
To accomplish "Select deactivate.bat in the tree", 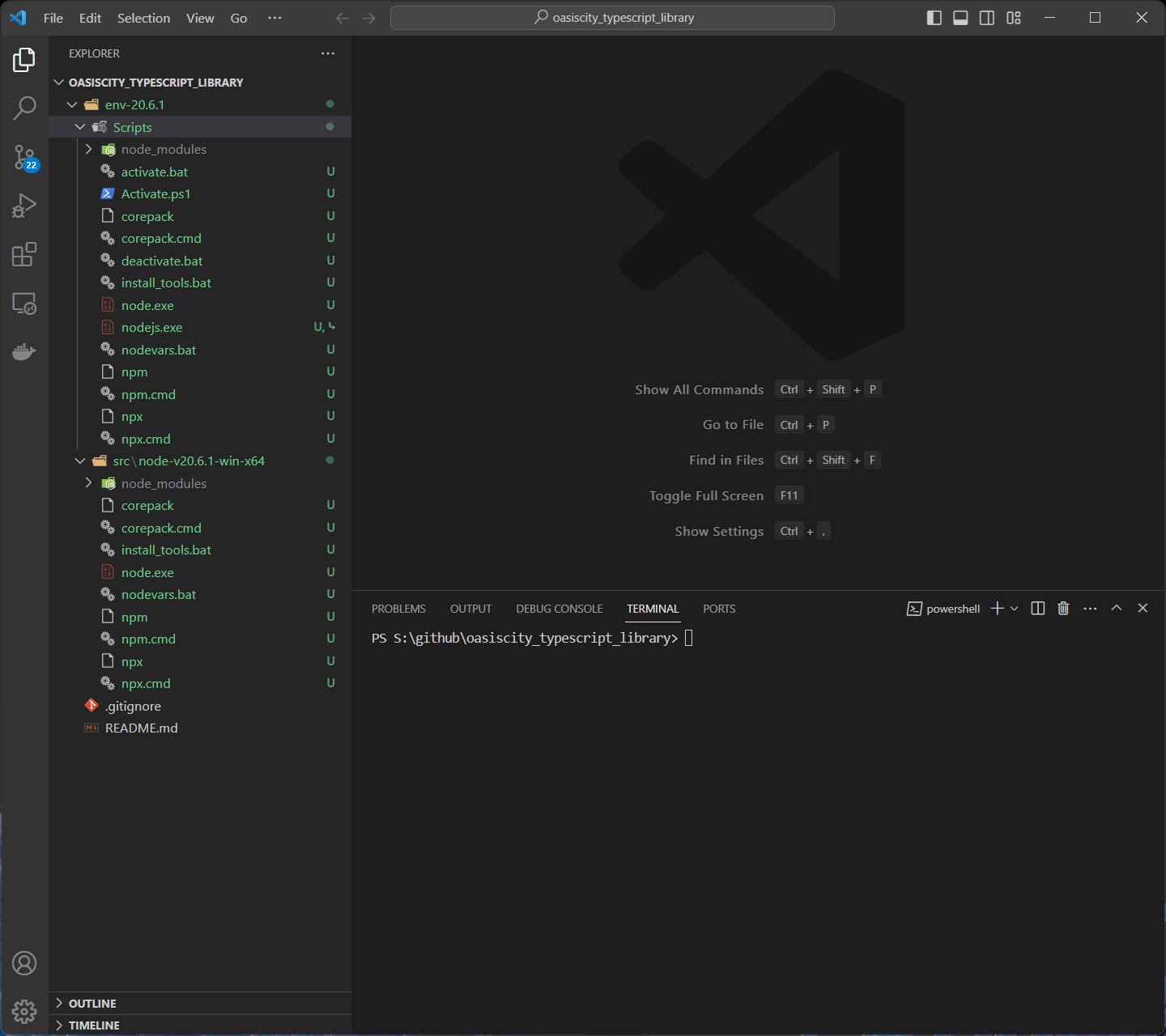I will click(x=200, y=261).
